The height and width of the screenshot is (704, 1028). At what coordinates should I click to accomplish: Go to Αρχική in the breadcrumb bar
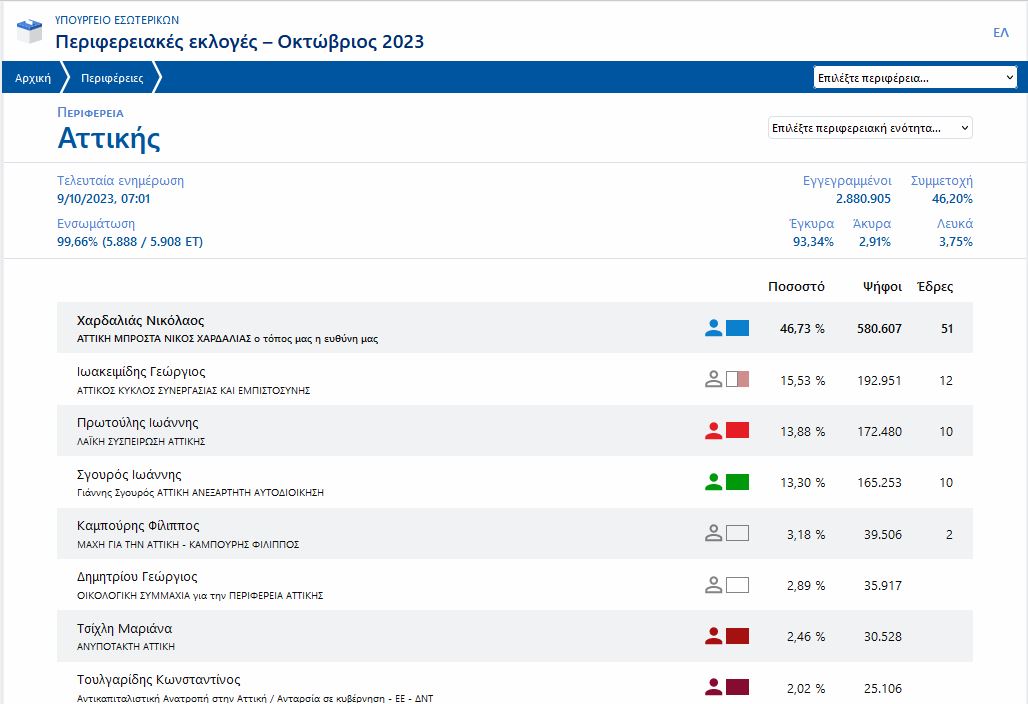coord(33,78)
